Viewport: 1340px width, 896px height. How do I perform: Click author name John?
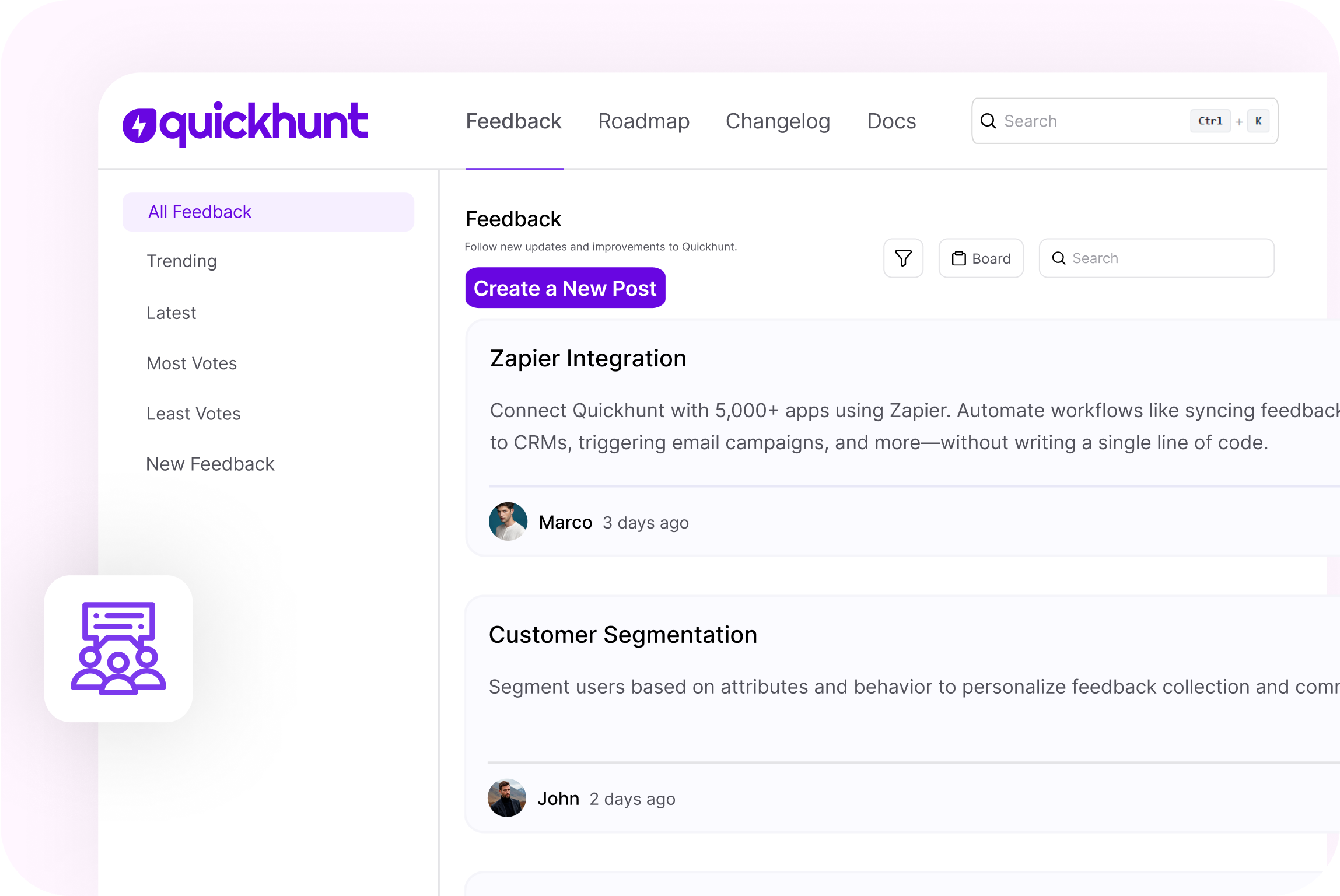pyautogui.click(x=558, y=799)
